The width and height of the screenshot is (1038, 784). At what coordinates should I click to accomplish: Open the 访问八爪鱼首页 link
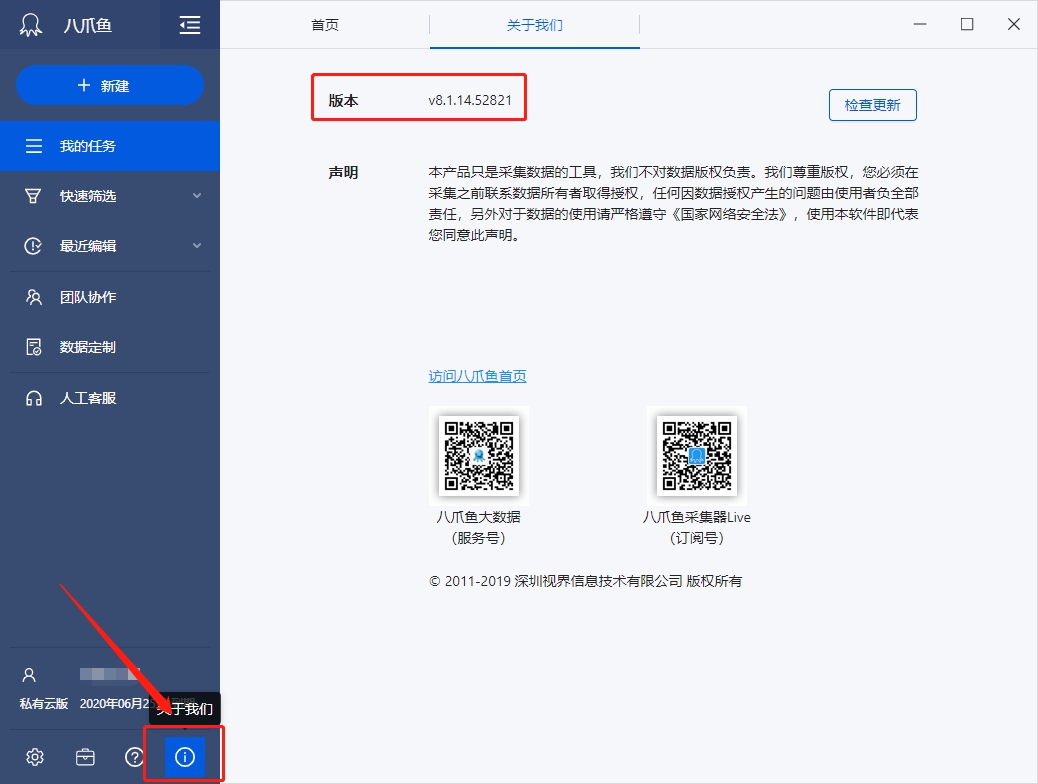click(477, 376)
